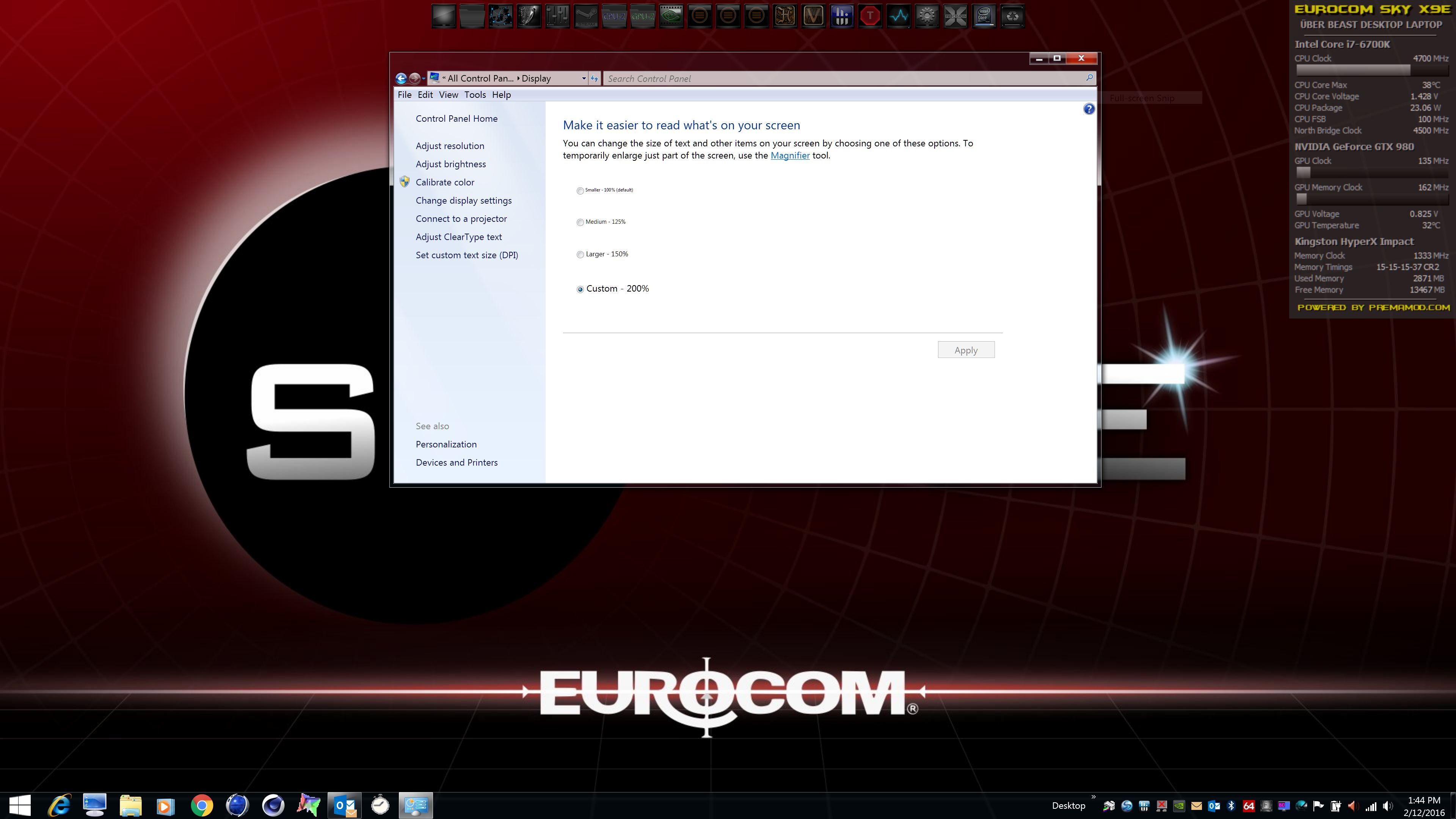Open the blue equalizer bars dock icon
Image resolution: width=1456 pixels, height=819 pixels.
click(842, 16)
